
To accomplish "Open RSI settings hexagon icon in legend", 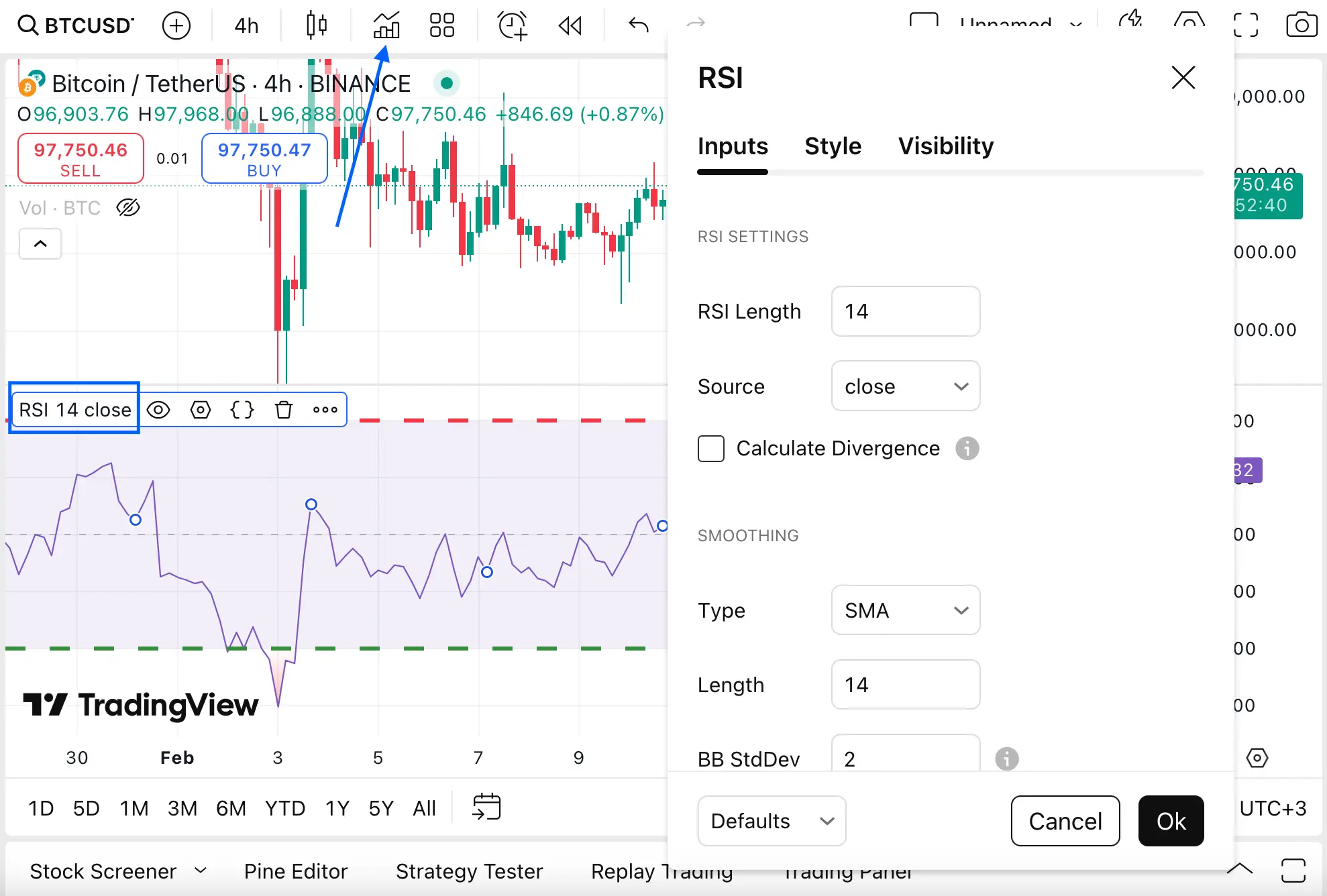I will pos(200,410).
